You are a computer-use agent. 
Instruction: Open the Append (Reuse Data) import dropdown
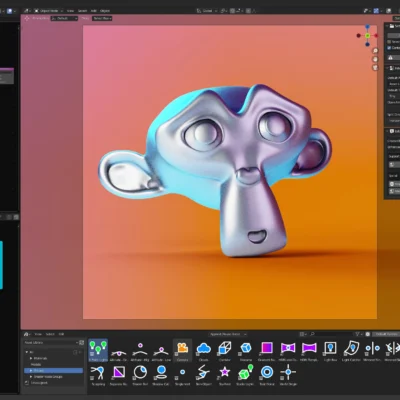tap(228, 334)
